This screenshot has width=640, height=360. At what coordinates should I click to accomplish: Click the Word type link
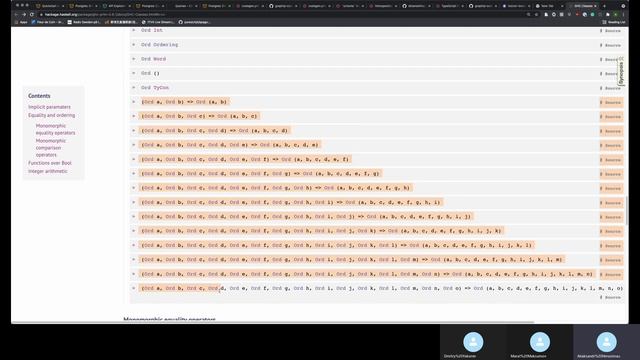(159, 59)
